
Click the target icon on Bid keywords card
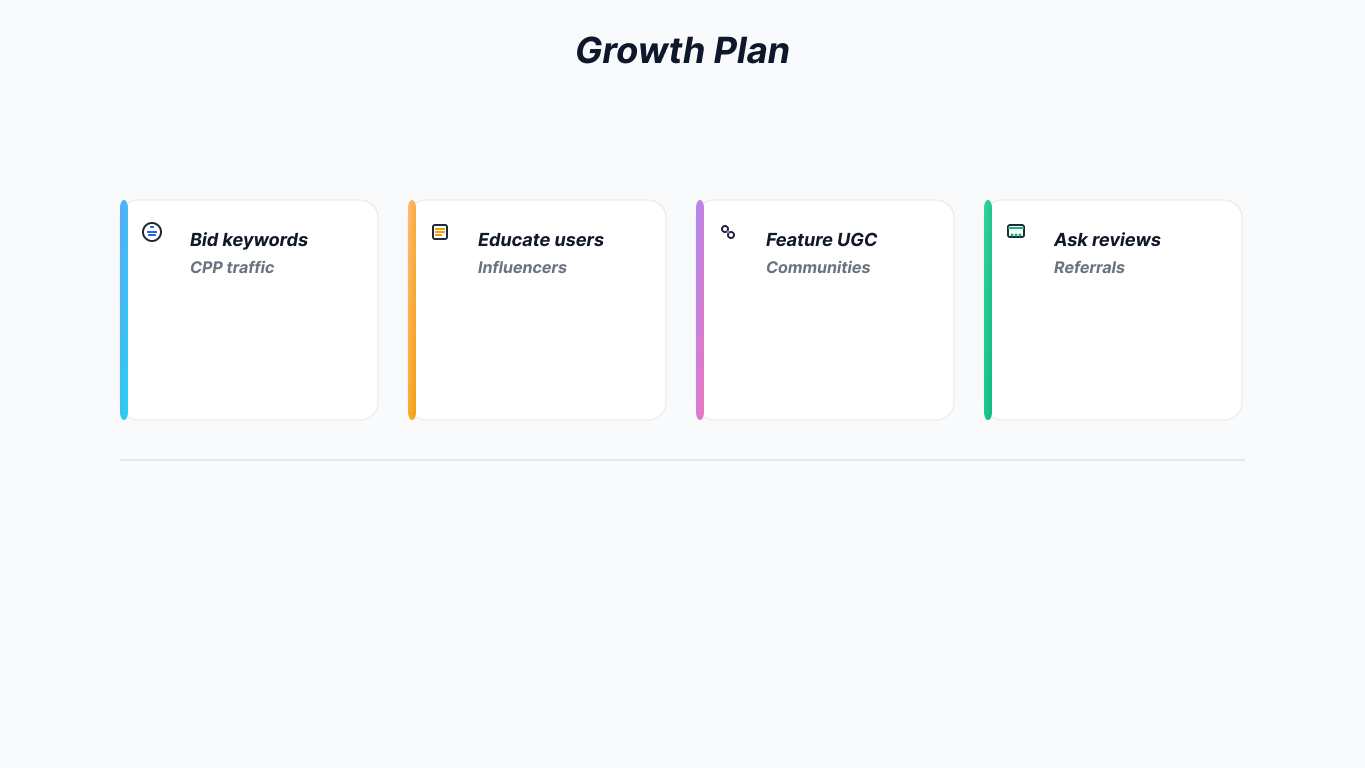point(151,231)
